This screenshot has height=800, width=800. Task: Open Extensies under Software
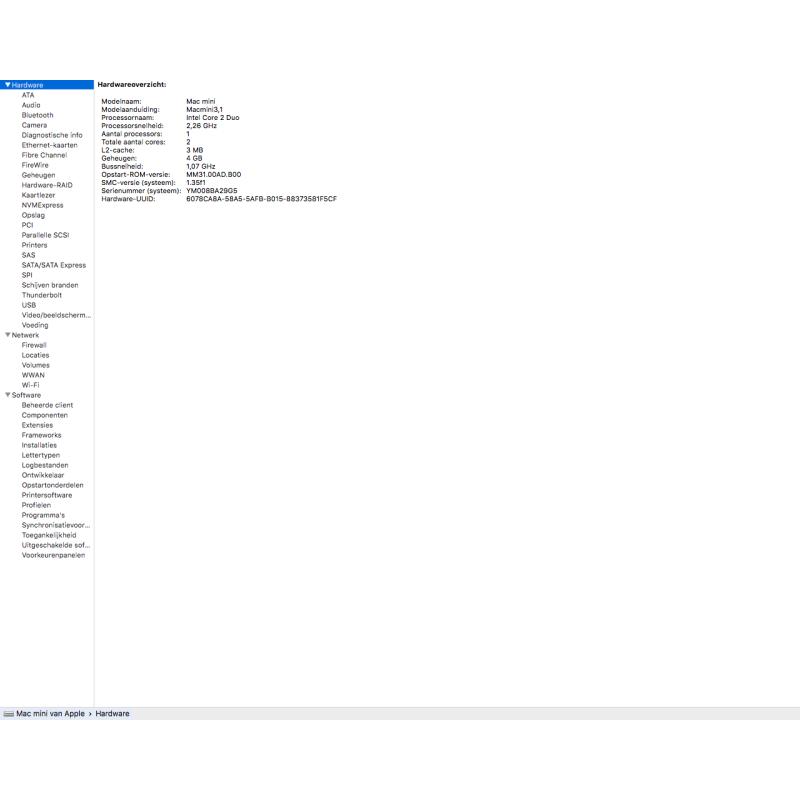pyautogui.click(x=37, y=425)
